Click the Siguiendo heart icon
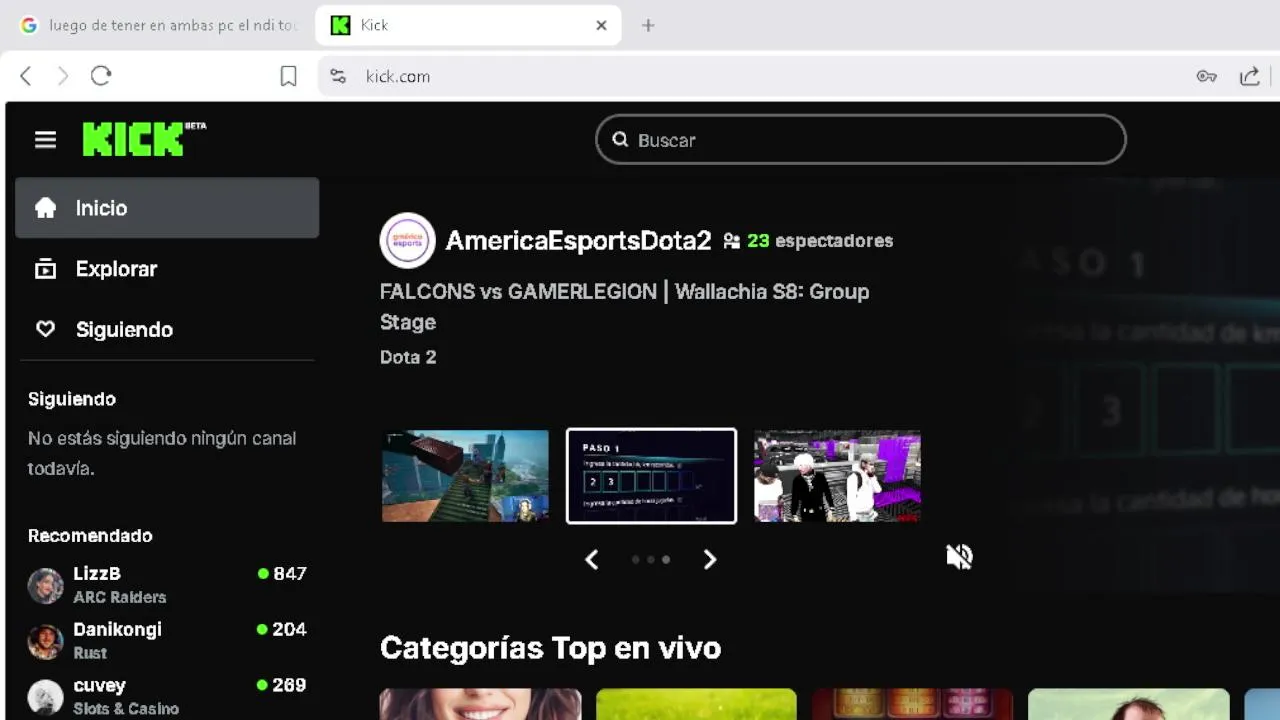1280x720 pixels. tap(45, 329)
